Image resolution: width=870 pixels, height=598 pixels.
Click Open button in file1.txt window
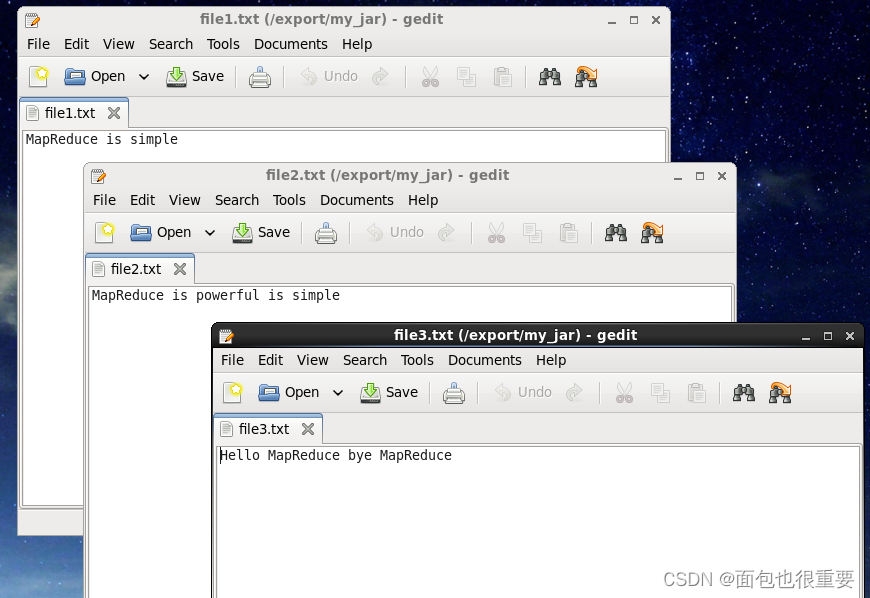click(95, 77)
